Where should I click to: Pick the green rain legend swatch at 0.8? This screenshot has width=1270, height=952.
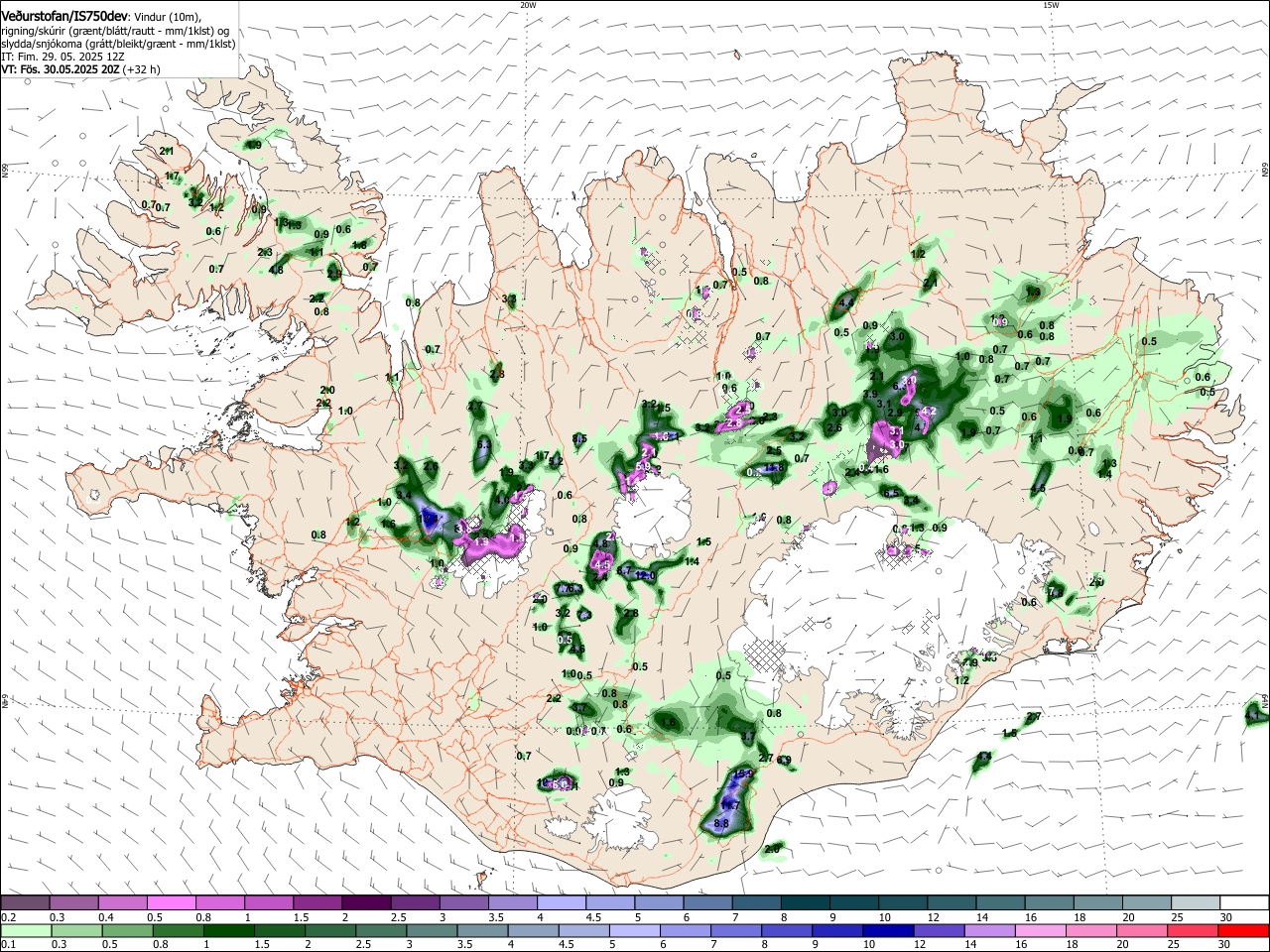[179, 930]
